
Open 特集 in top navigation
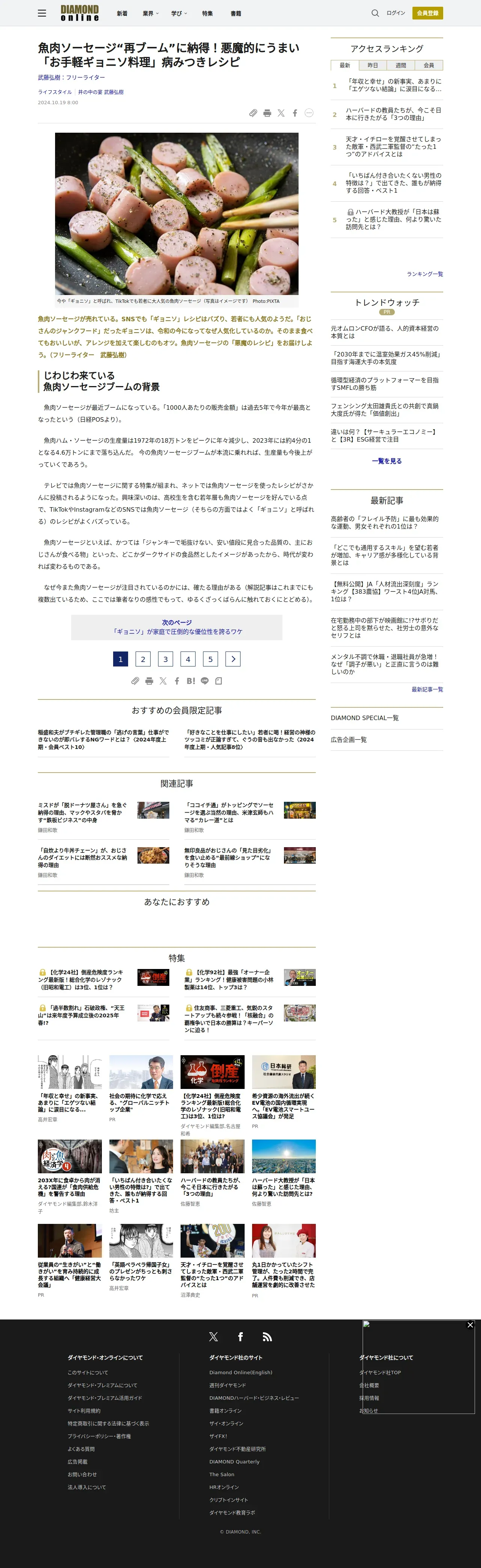click(x=208, y=13)
